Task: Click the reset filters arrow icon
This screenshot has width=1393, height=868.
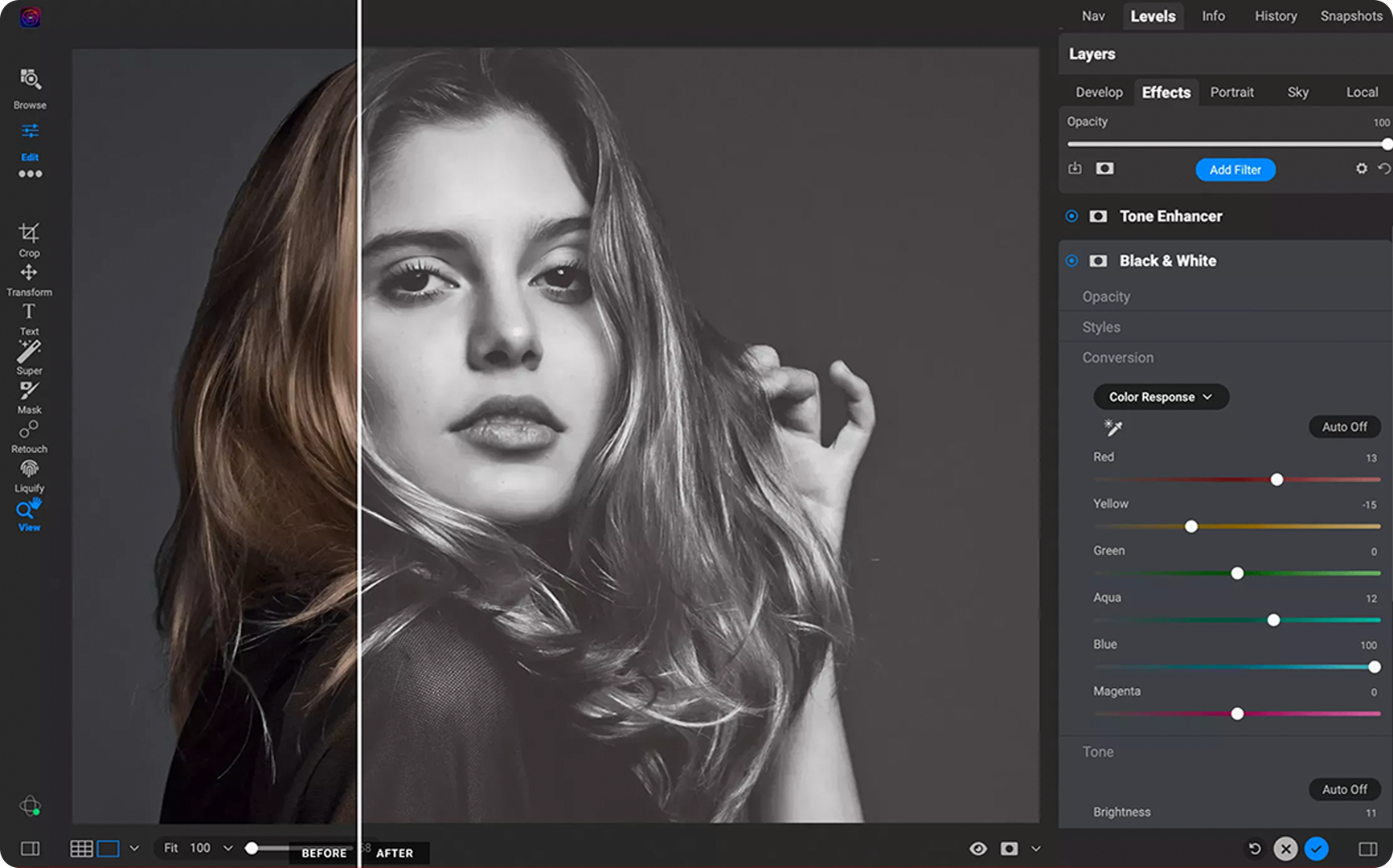Action: click(x=1384, y=169)
